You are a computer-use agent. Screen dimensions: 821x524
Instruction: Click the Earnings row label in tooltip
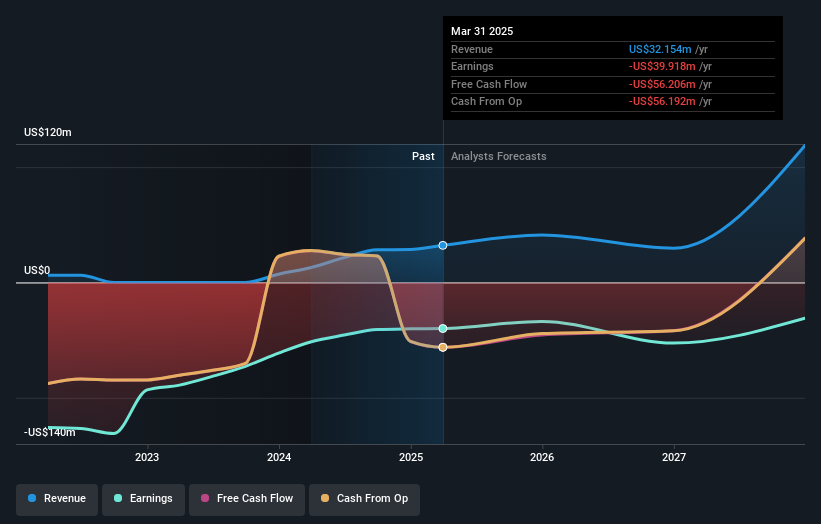tap(472, 66)
